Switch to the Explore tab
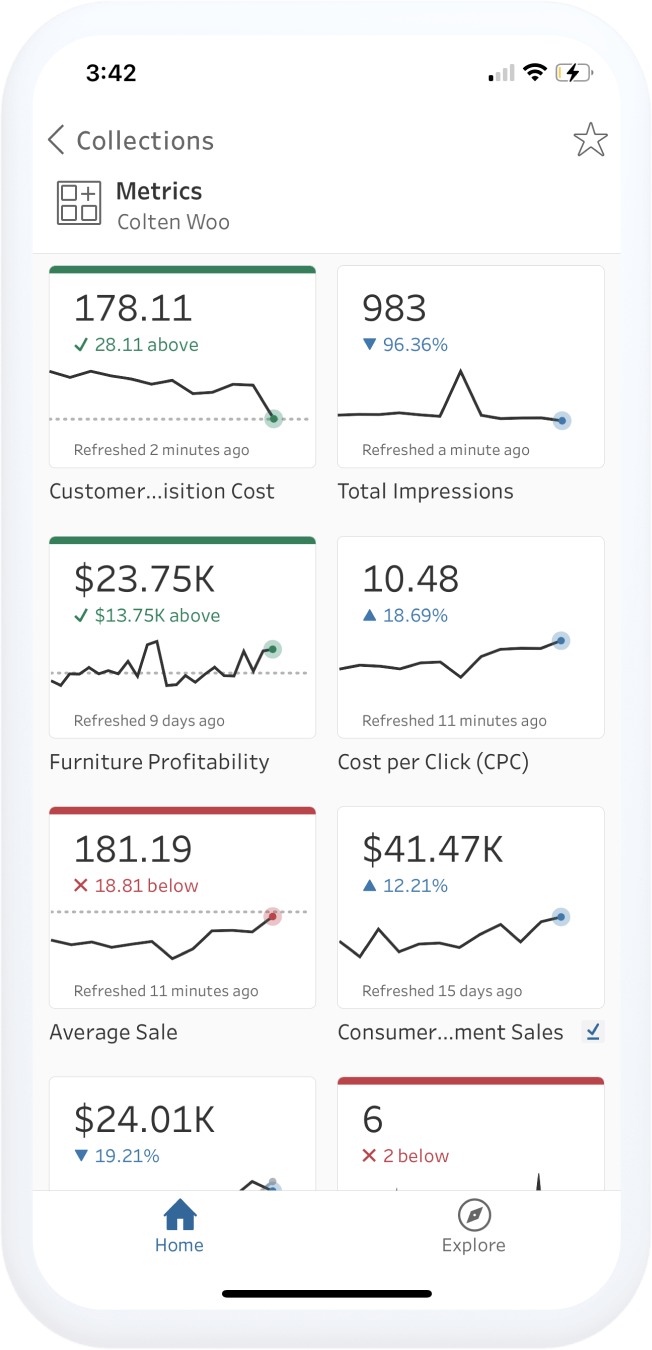Image resolution: width=652 pixels, height=1350 pixels. coord(474,1228)
